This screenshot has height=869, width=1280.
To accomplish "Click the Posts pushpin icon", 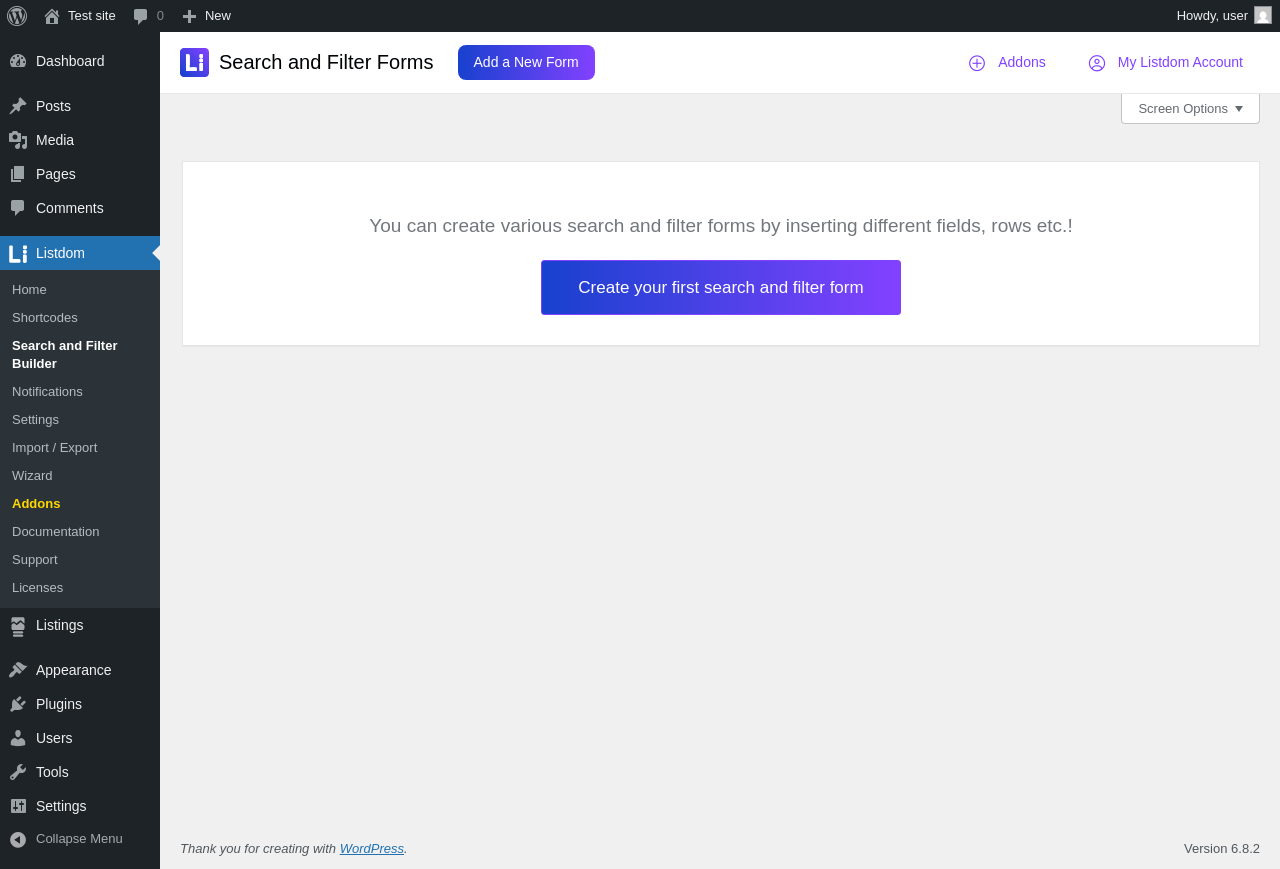I will 18,106.
